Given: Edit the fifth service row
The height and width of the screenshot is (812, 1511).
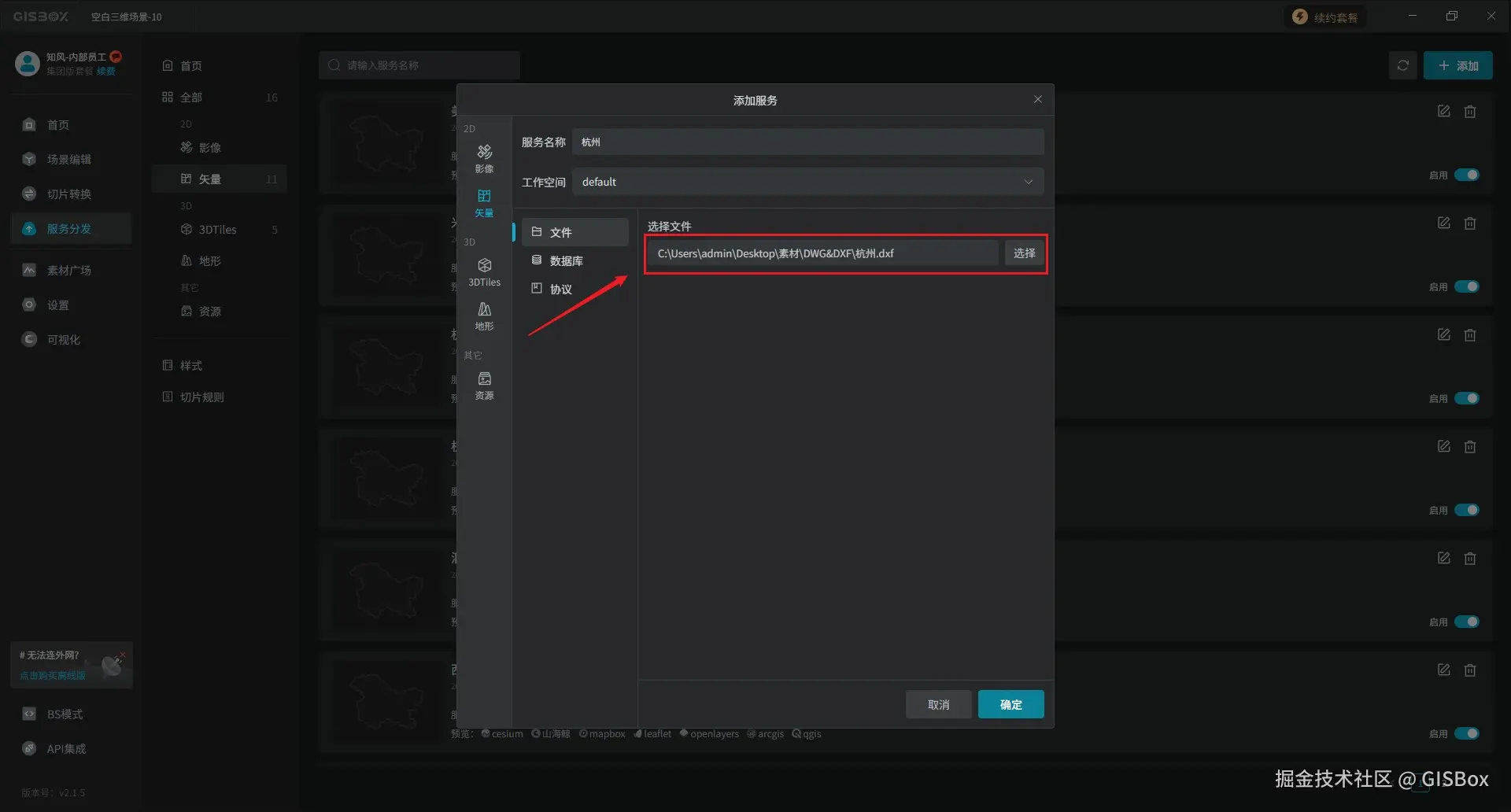Looking at the screenshot, I should [1443, 559].
